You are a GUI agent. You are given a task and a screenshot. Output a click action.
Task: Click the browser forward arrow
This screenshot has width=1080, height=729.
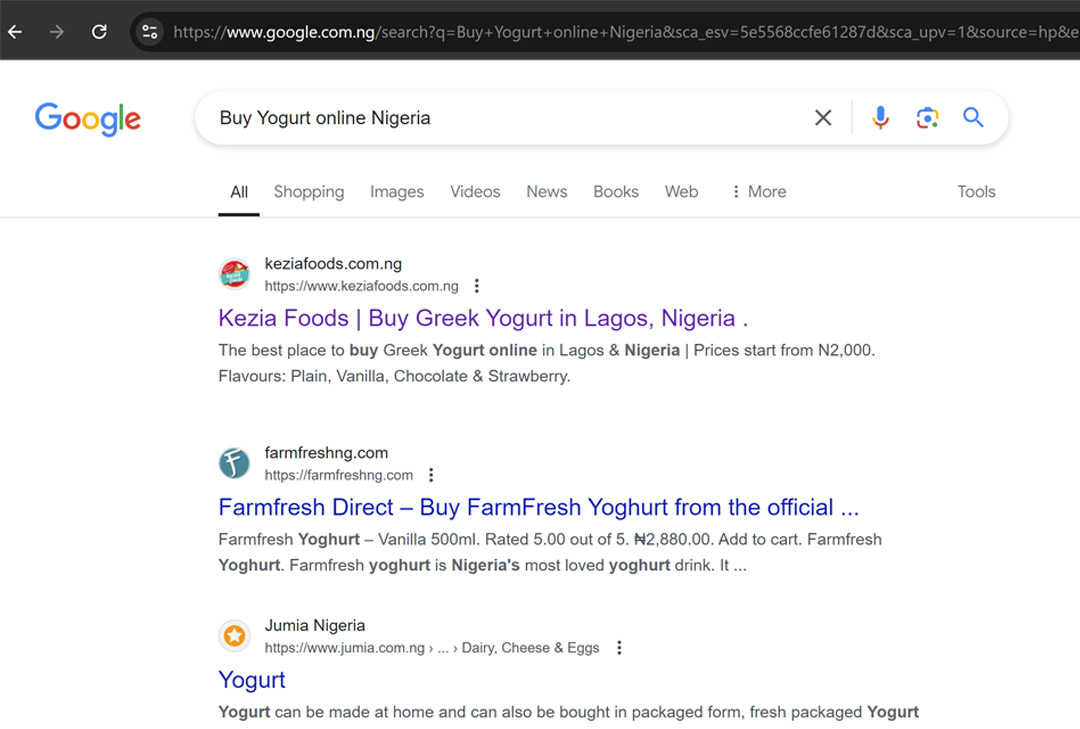point(56,32)
